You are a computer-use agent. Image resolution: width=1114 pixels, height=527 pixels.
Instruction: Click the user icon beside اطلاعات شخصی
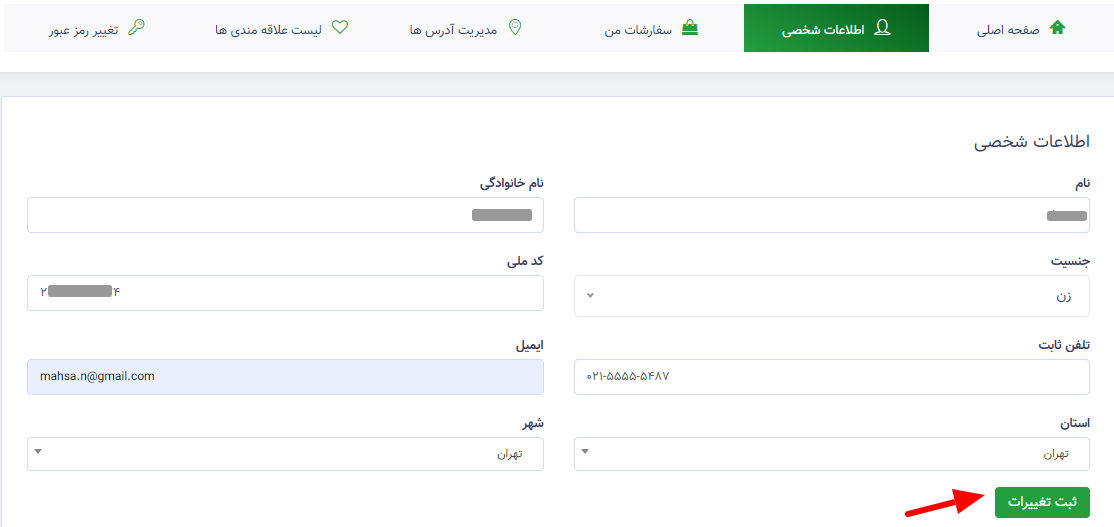tap(882, 28)
